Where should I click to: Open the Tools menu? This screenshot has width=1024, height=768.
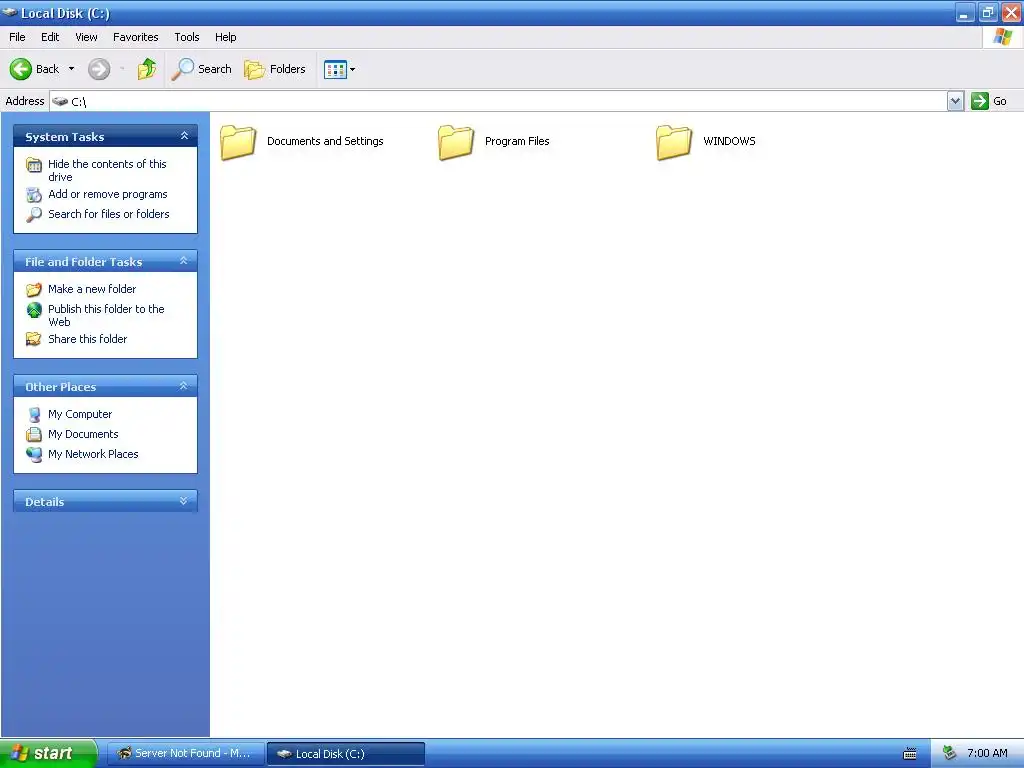pos(187,37)
